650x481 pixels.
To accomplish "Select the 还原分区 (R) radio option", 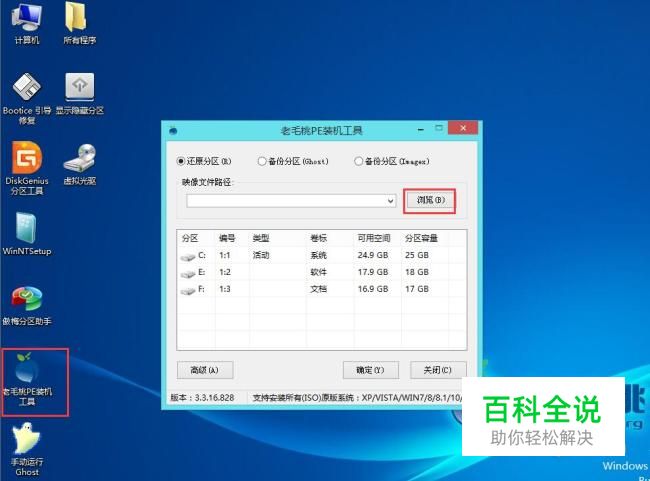I will (x=204, y=161).
